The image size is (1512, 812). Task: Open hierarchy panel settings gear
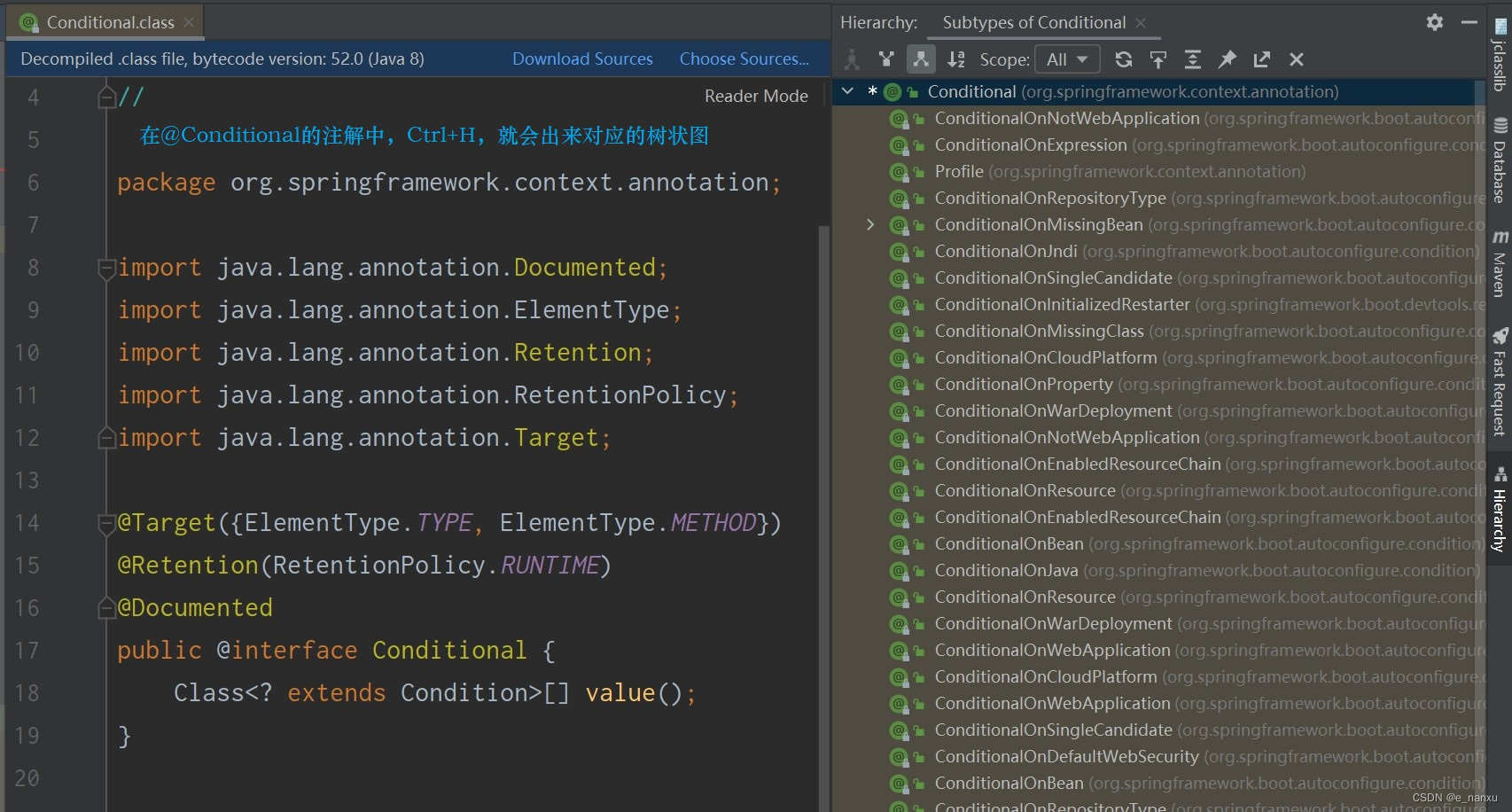coord(1435,22)
